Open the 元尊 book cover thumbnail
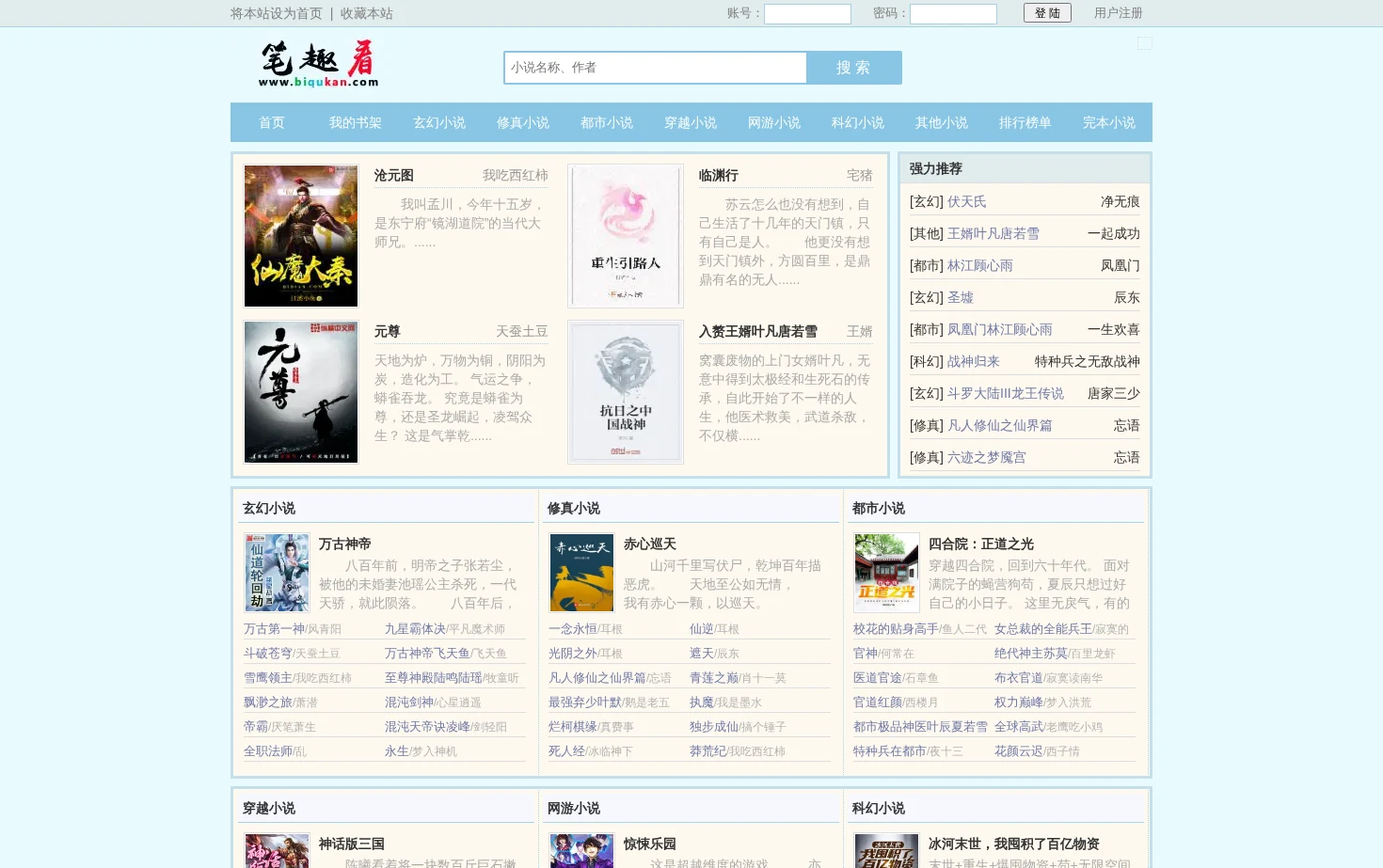The width and height of the screenshot is (1383, 868). 301,392
